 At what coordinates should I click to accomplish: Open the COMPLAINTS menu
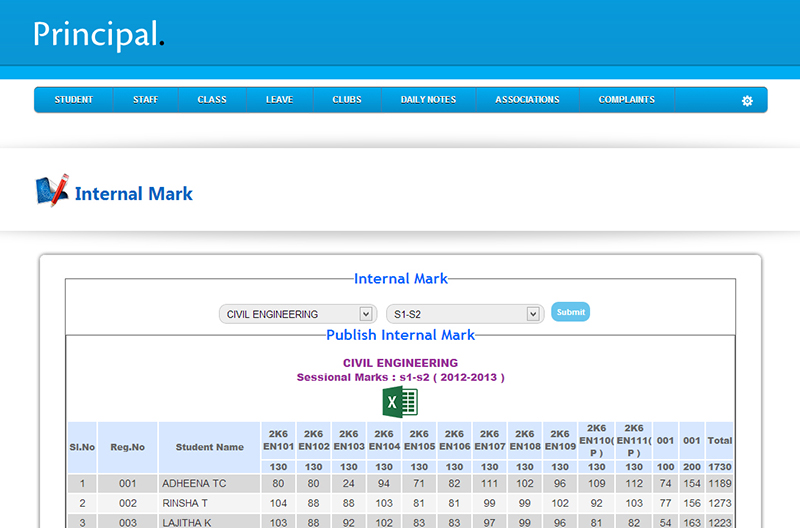coord(627,100)
